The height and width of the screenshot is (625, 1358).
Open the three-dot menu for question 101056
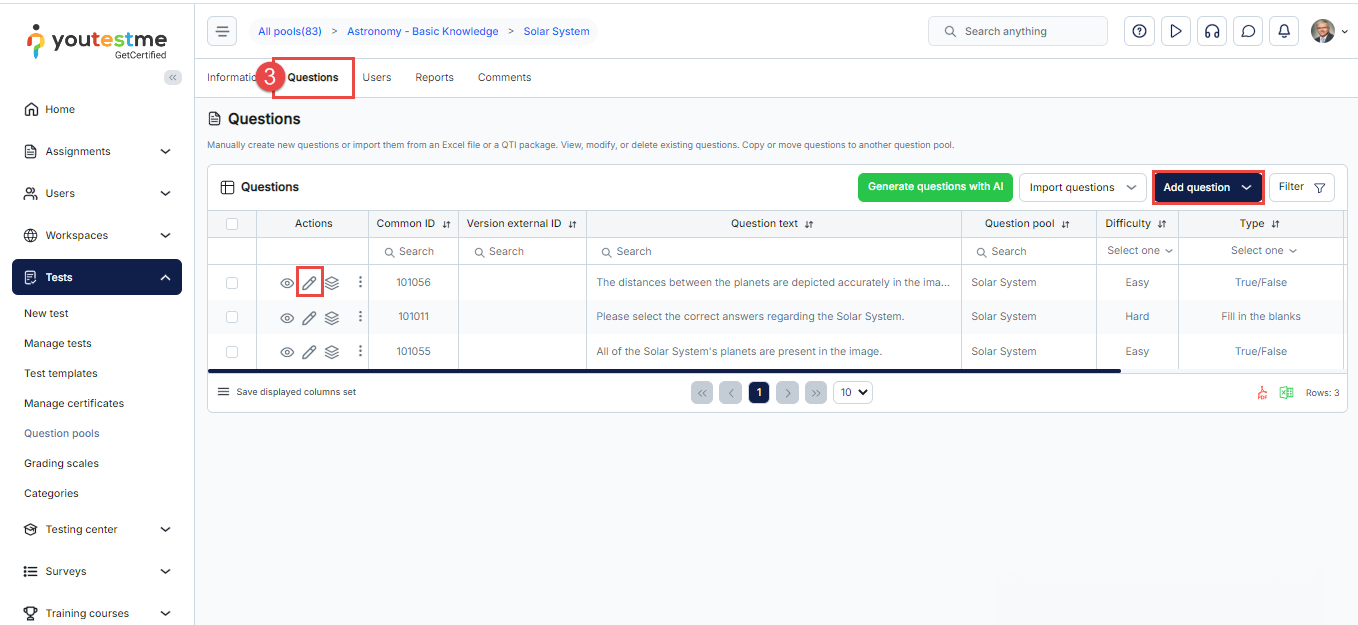coord(360,283)
